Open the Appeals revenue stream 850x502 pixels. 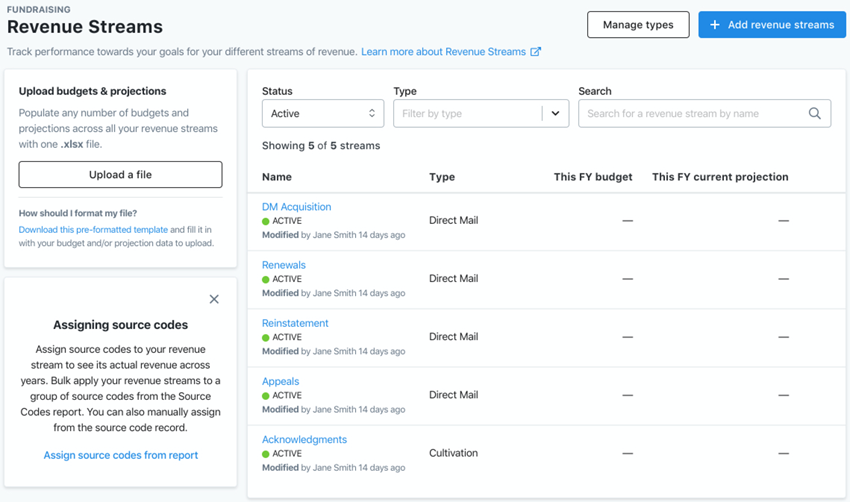(280, 381)
